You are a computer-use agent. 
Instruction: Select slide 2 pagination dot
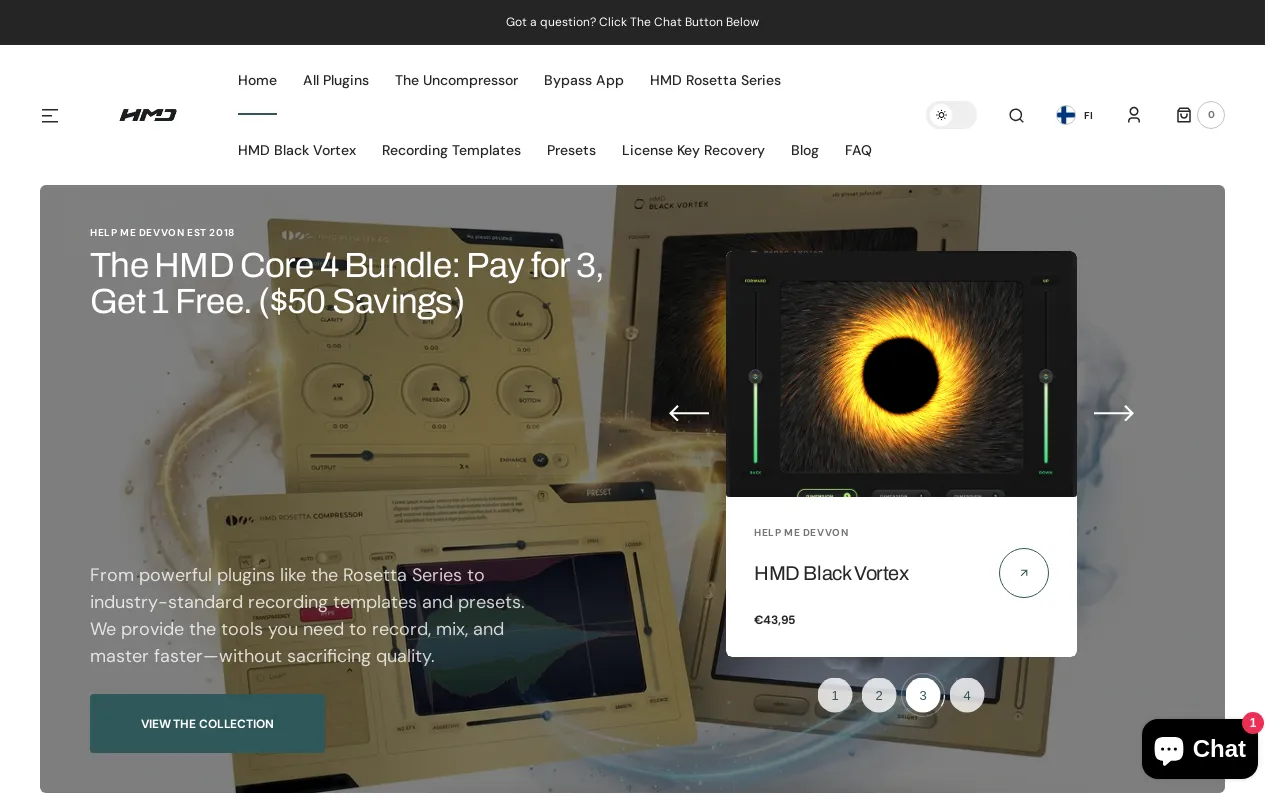(x=879, y=696)
